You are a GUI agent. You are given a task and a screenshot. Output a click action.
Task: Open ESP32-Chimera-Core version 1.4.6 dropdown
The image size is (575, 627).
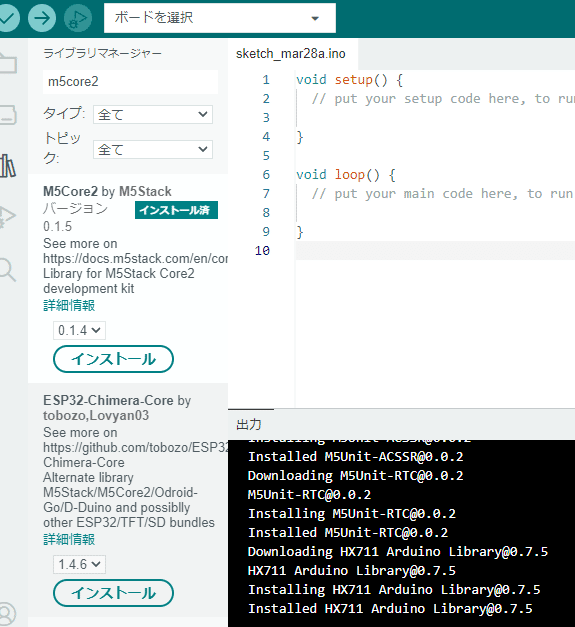(x=79, y=564)
